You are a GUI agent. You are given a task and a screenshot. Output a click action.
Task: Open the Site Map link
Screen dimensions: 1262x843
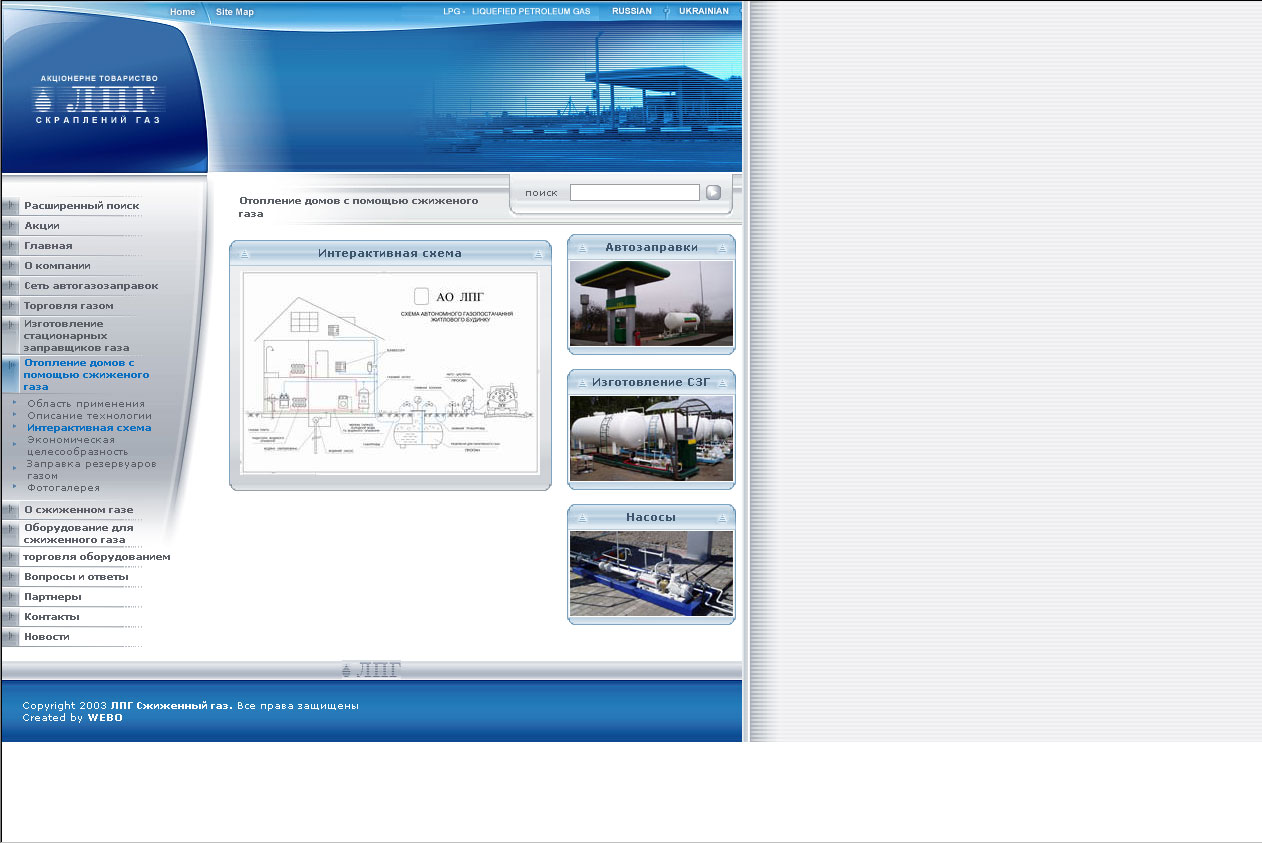[x=235, y=12]
